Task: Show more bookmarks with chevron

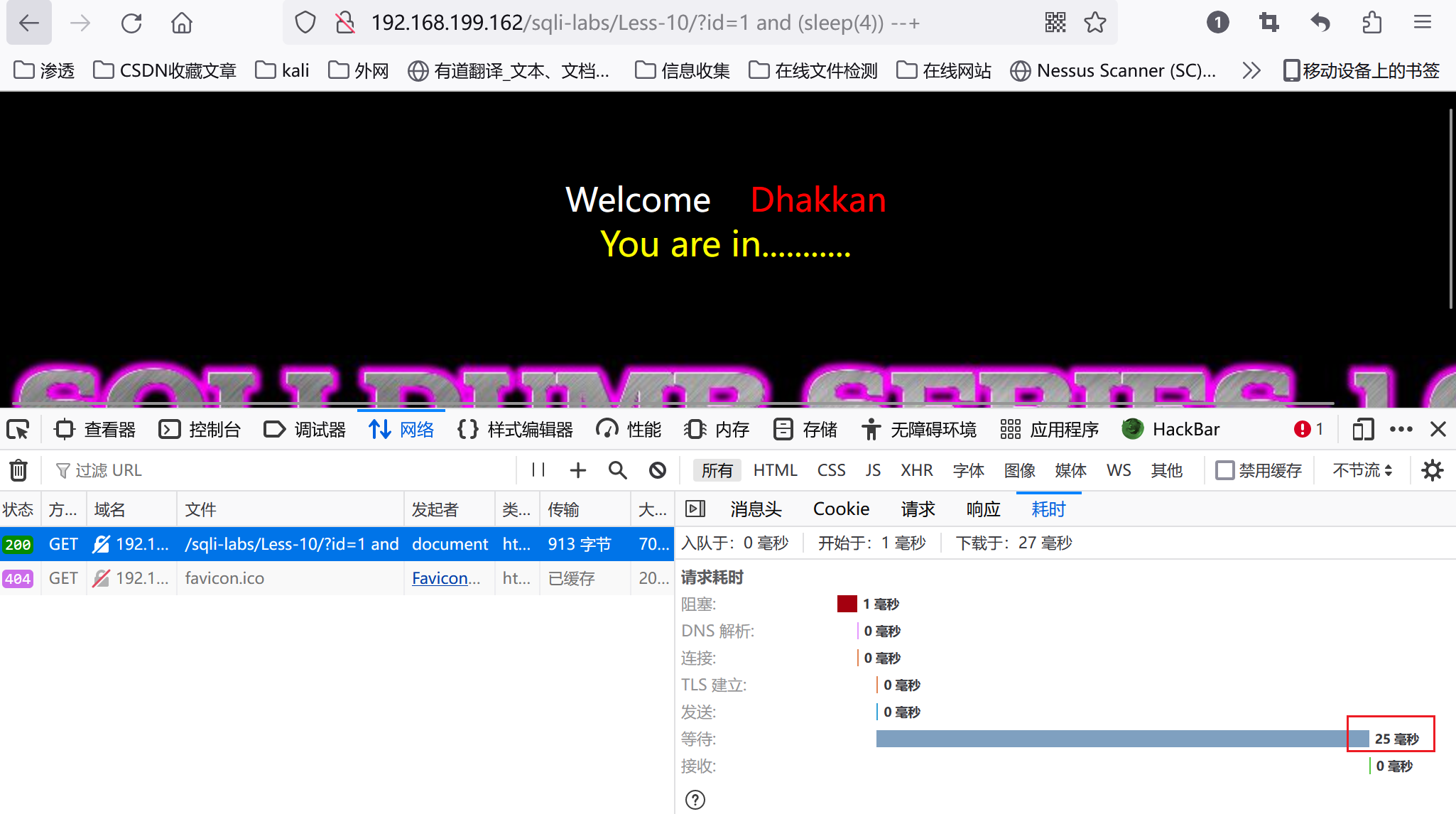Action: pos(1251,70)
